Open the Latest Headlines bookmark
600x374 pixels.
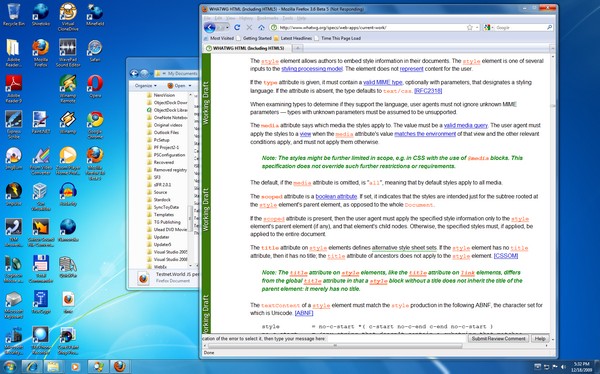293,38
